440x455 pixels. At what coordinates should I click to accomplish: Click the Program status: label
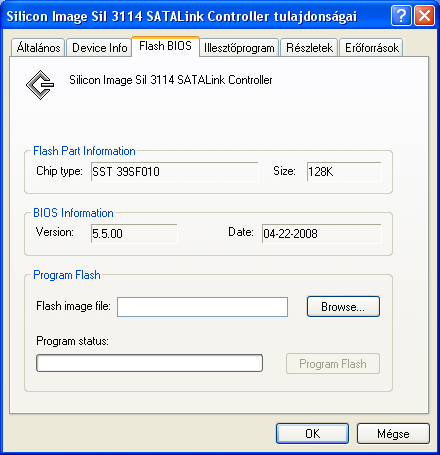pos(72,341)
